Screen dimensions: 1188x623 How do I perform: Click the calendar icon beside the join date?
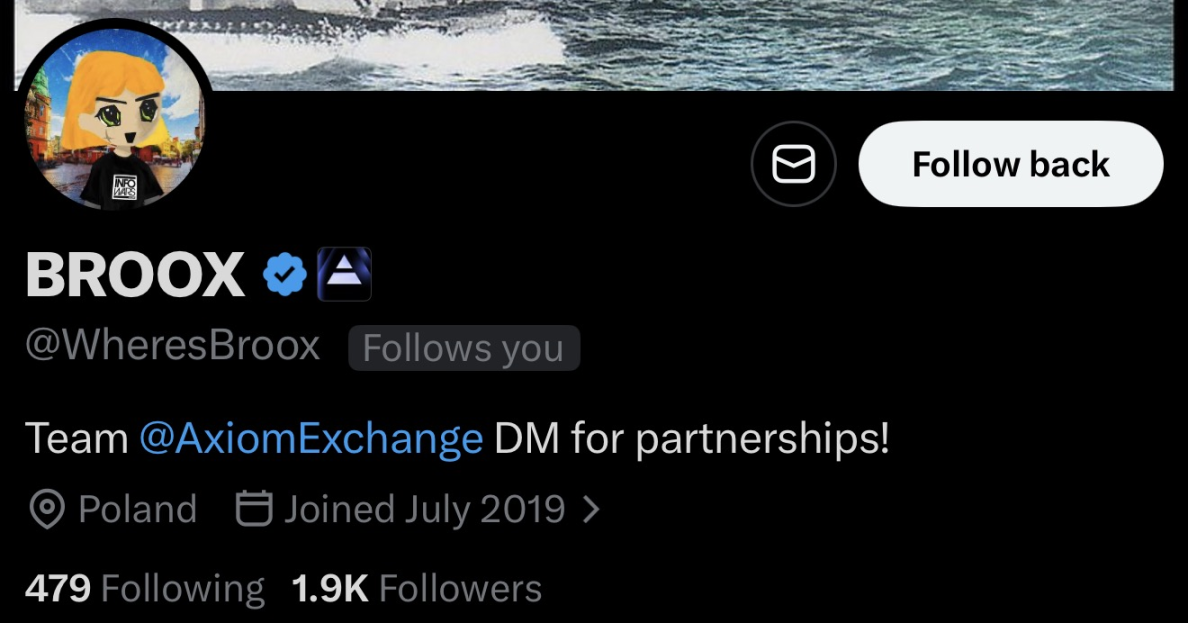(x=254, y=509)
